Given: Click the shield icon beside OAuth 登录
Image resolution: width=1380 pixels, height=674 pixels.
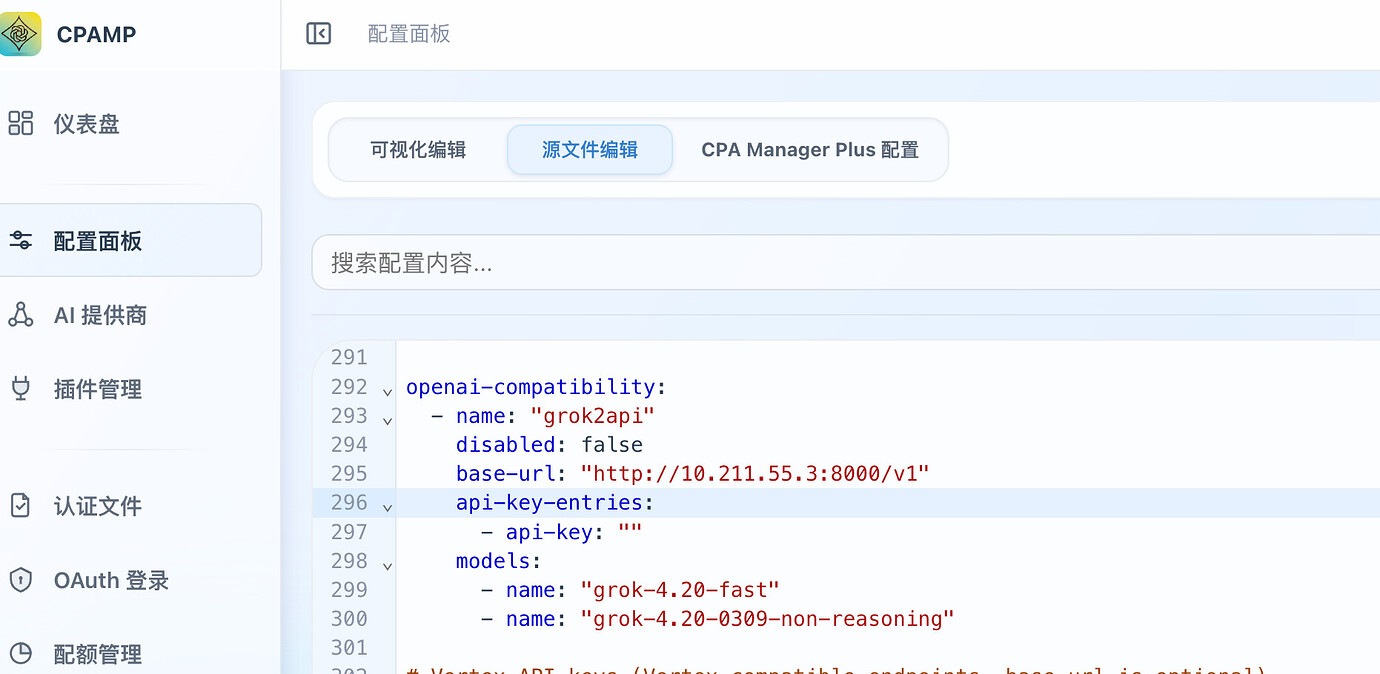Looking at the screenshot, I should click(20, 579).
